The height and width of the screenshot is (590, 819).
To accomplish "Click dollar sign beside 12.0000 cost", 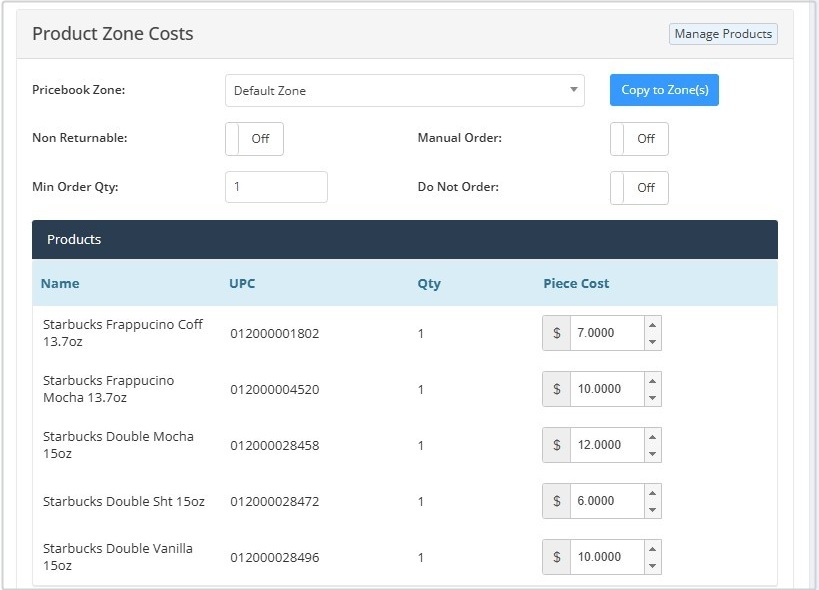I will click(557, 445).
